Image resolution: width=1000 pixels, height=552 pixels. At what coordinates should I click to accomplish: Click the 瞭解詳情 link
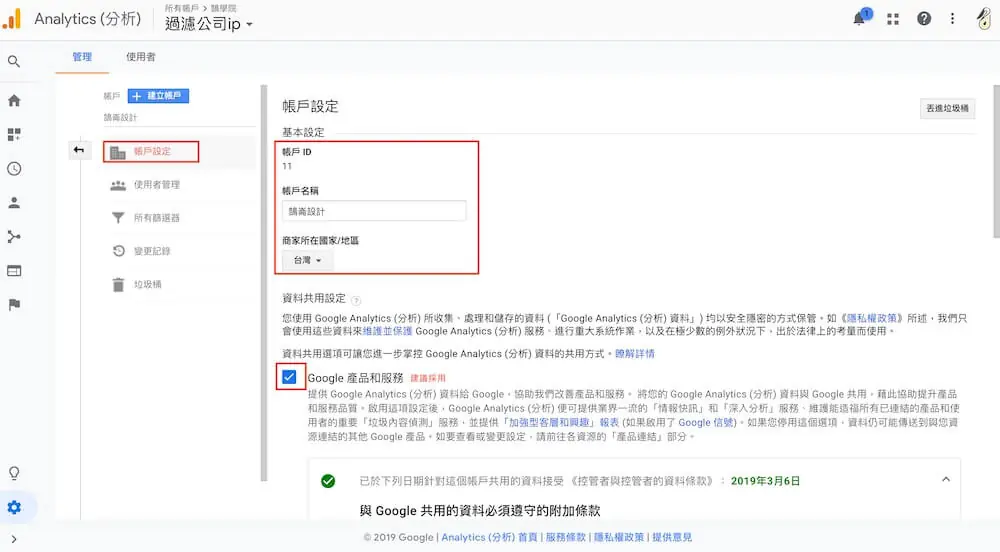[635, 354]
